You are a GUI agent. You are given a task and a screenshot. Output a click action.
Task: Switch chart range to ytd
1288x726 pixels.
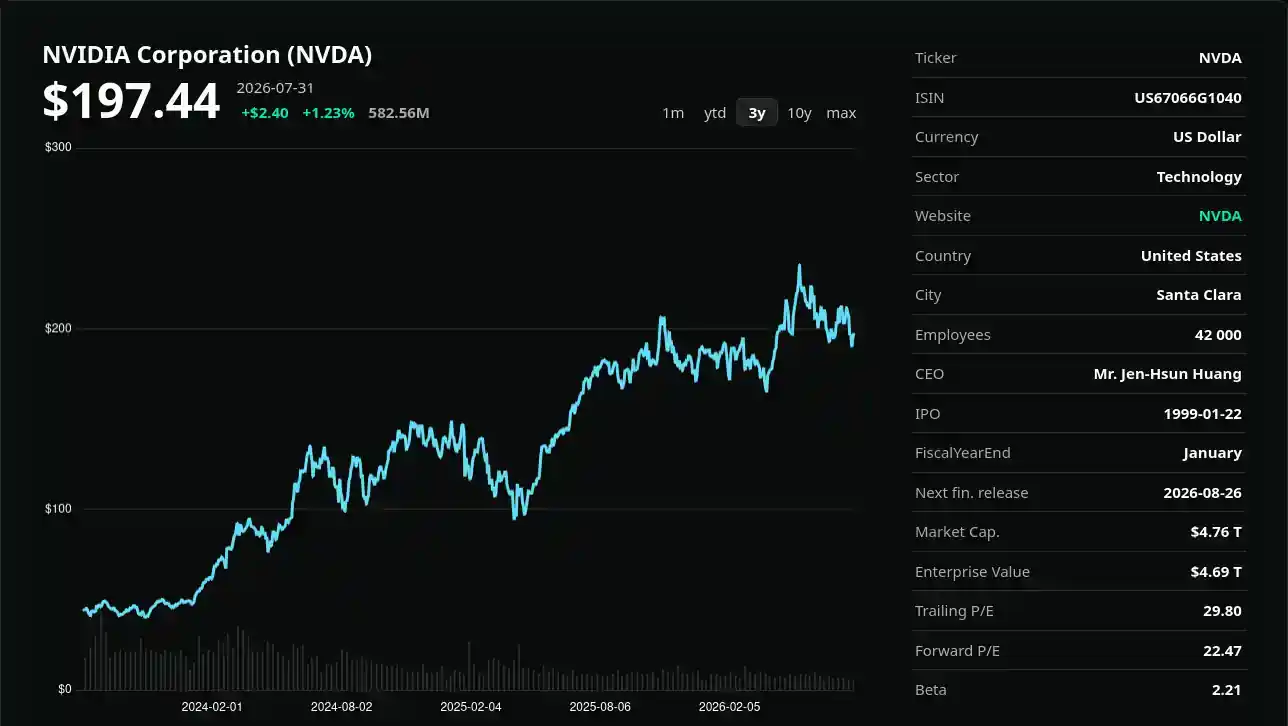tap(715, 113)
